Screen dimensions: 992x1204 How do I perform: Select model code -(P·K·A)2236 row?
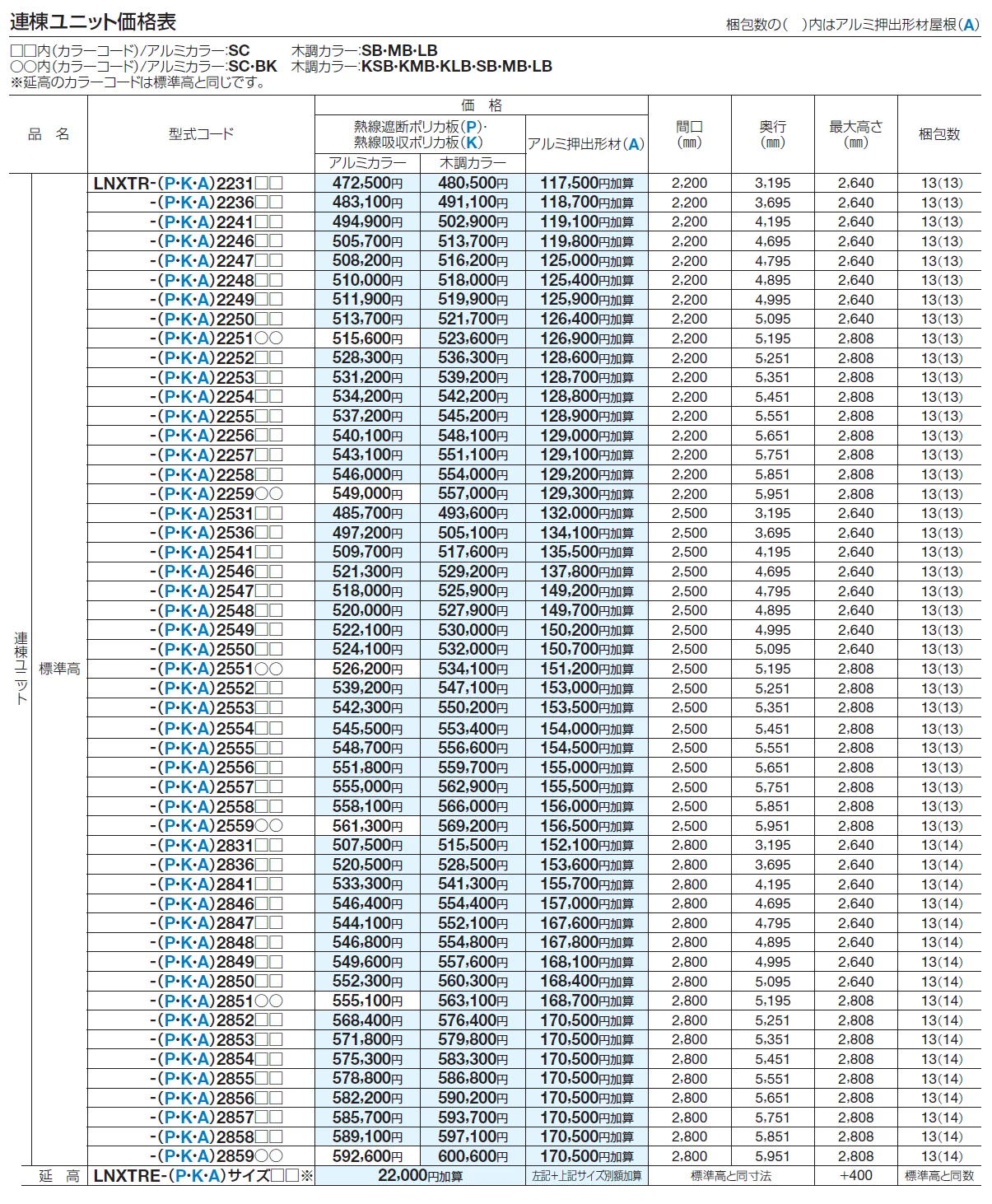(217, 203)
